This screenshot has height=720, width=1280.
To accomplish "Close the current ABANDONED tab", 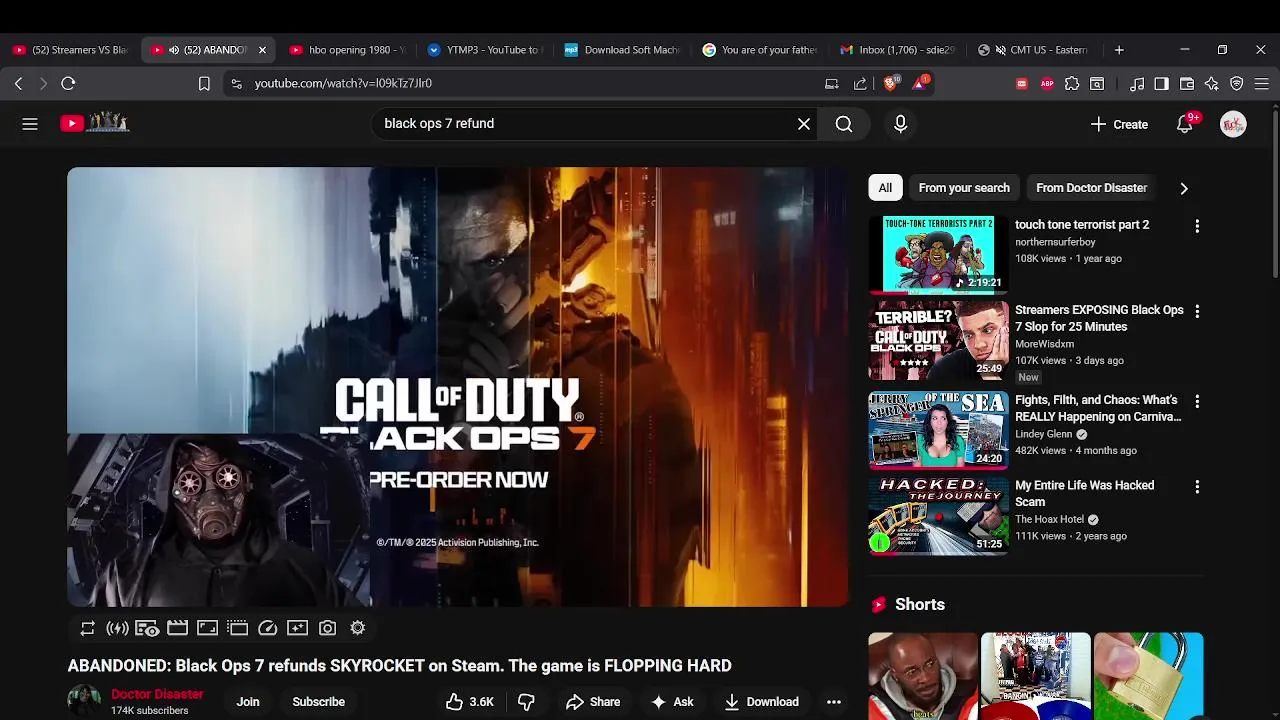I will pos(262,50).
